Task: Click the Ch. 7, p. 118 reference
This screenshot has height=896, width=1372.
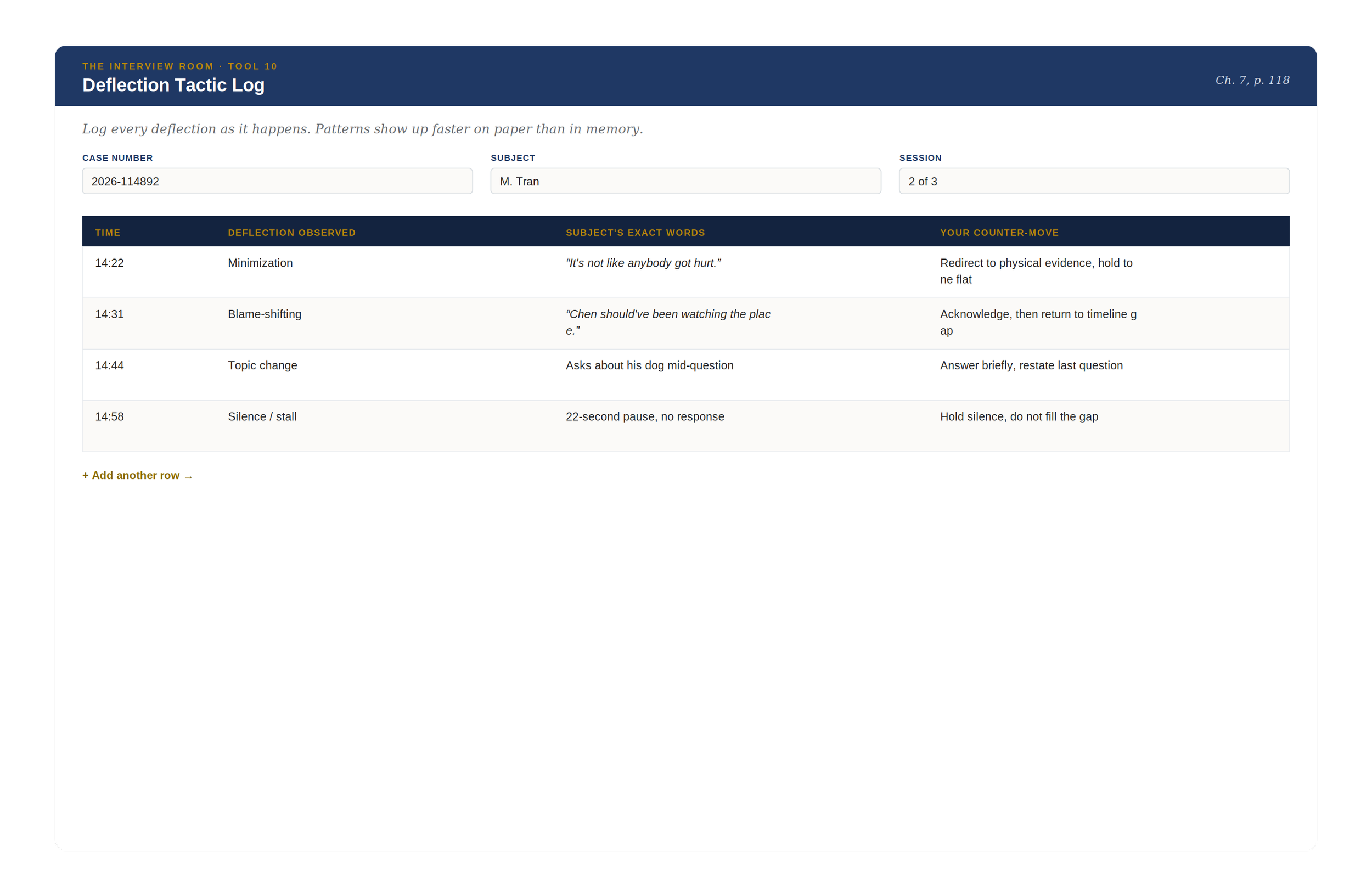Action: tap(1252, 80)
